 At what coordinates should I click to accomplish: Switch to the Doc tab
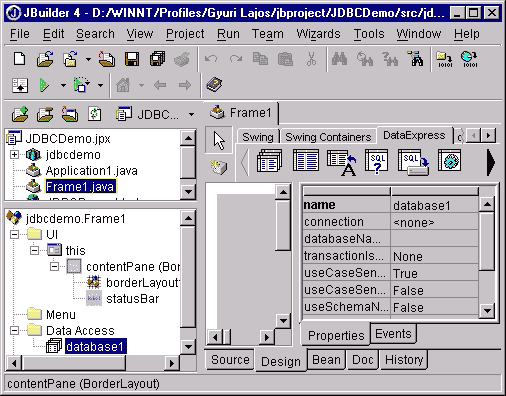click(x=362, y=360)
